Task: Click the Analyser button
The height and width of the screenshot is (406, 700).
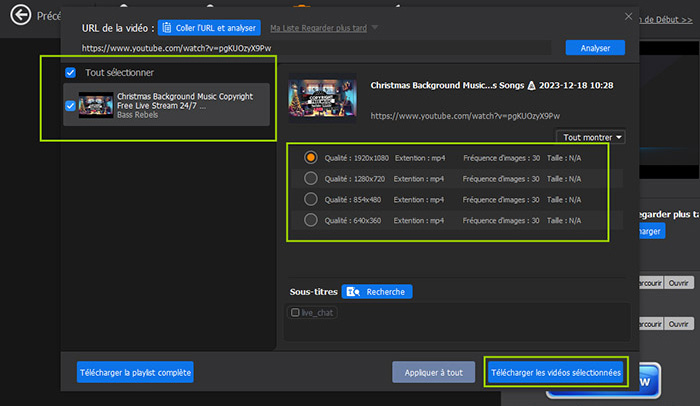Action: click(595, 48)
